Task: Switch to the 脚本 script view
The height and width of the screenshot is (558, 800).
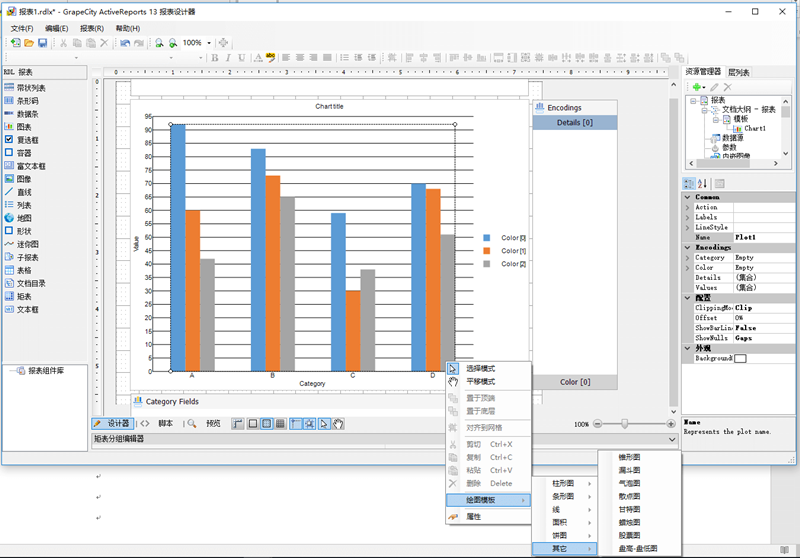Action: click(166, 424)
